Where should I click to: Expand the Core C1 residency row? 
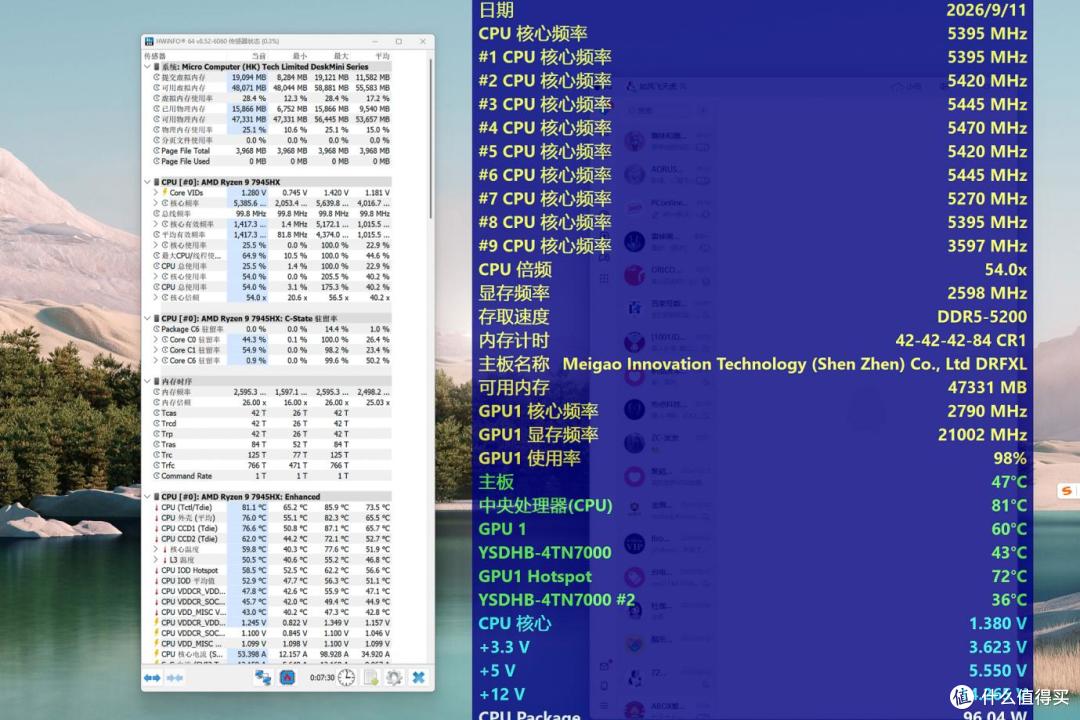pos(156,350)
